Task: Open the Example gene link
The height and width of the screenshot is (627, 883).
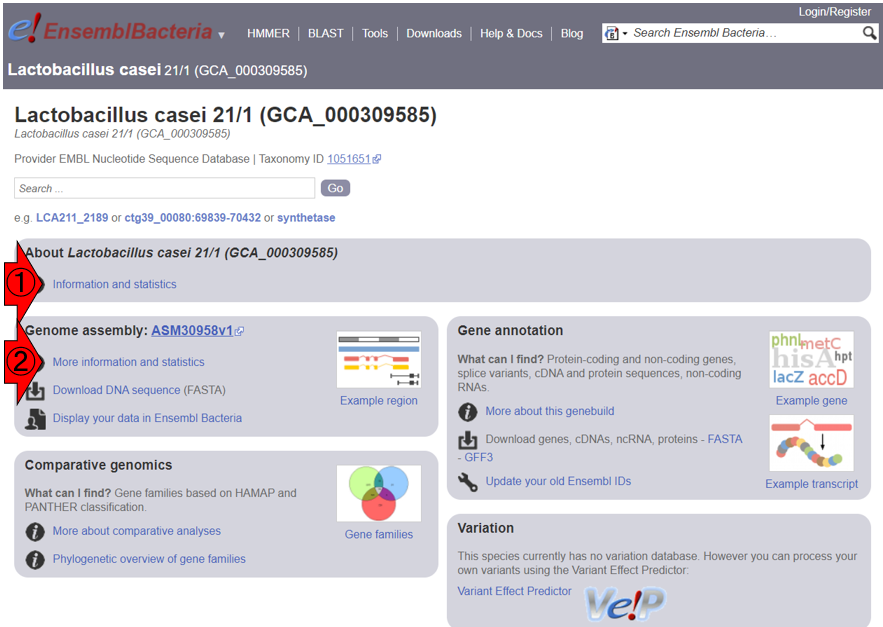Action: coord(811,401)
